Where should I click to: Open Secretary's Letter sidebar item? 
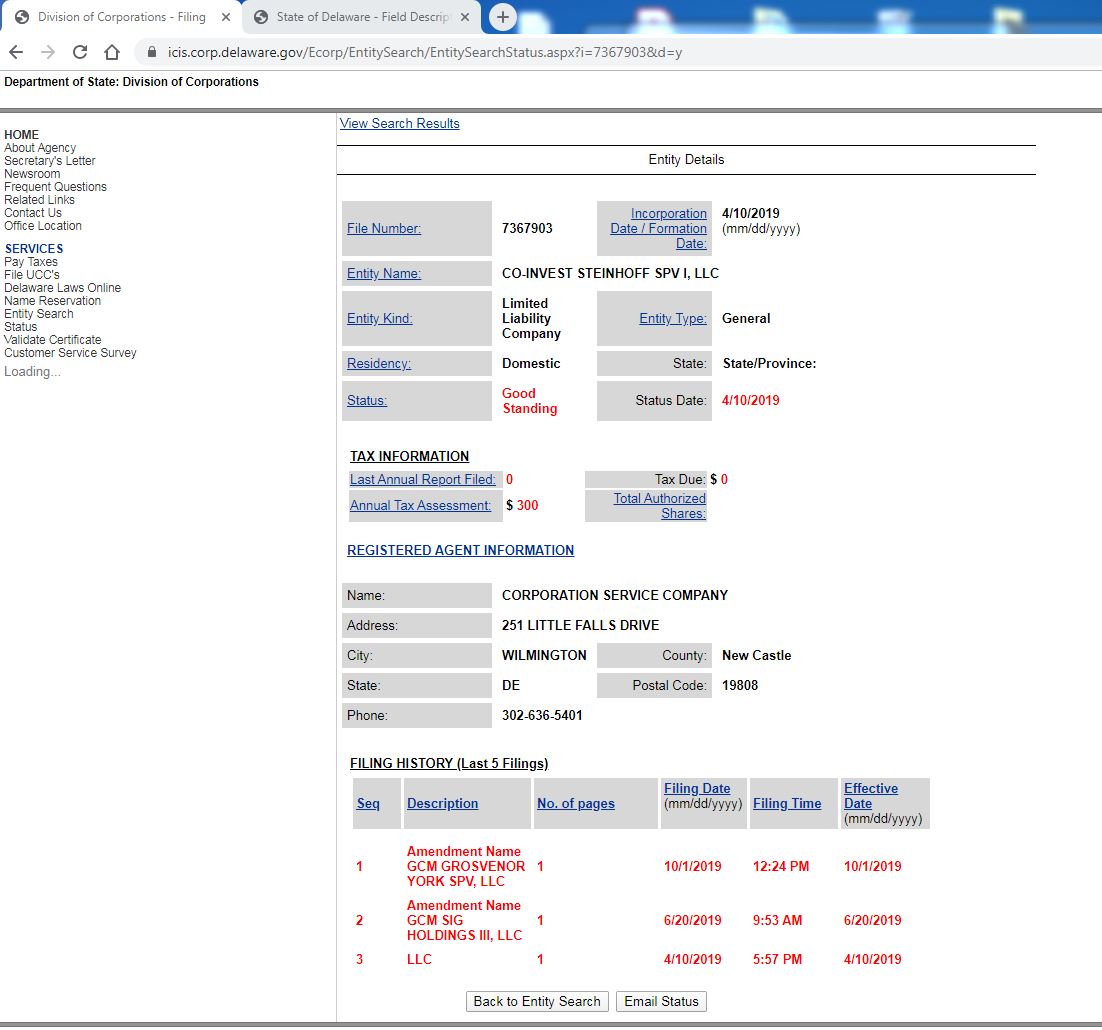click(49, 161)
